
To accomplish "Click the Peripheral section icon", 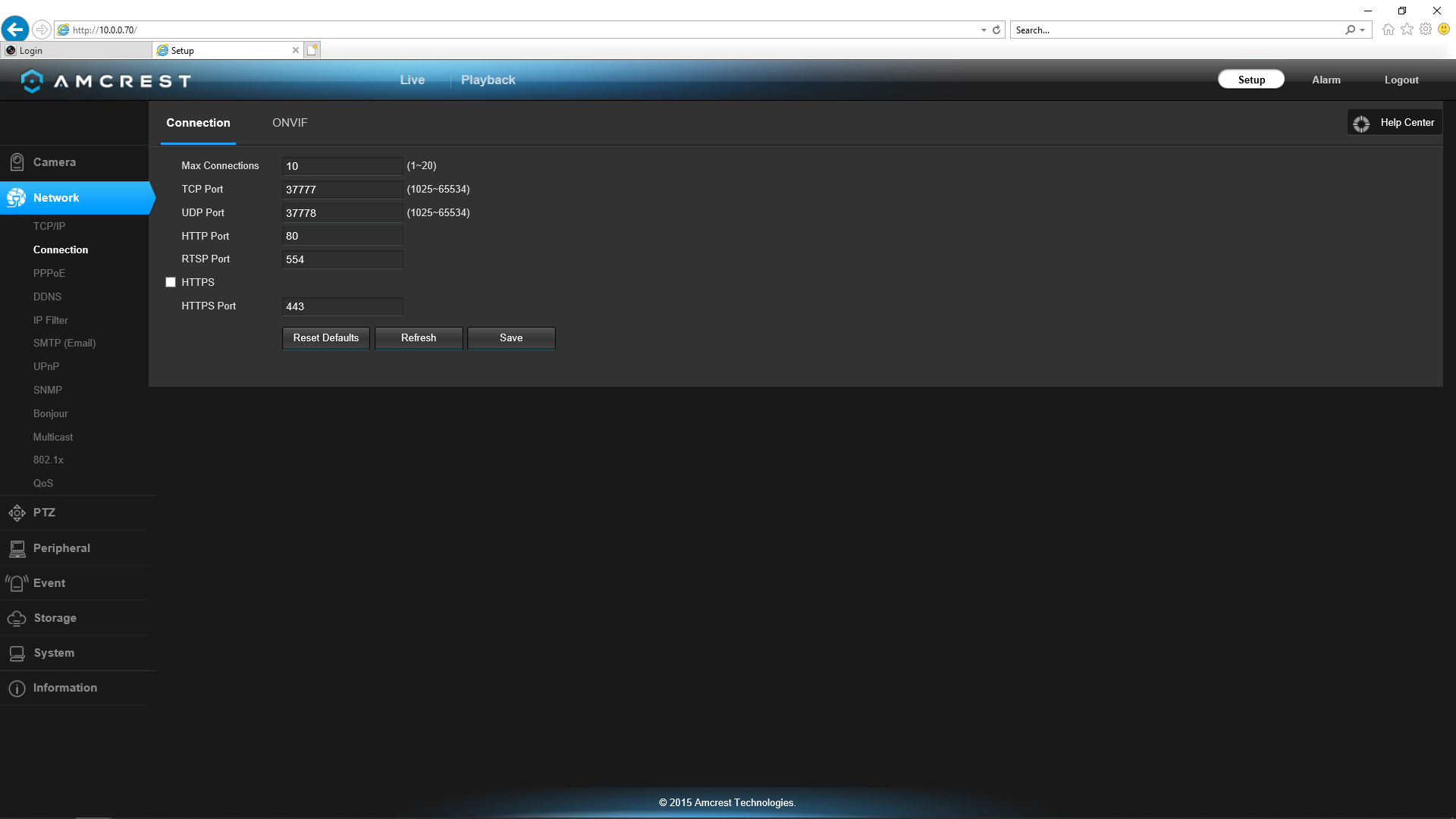I will pyautogui.click(x=17, y=548).
